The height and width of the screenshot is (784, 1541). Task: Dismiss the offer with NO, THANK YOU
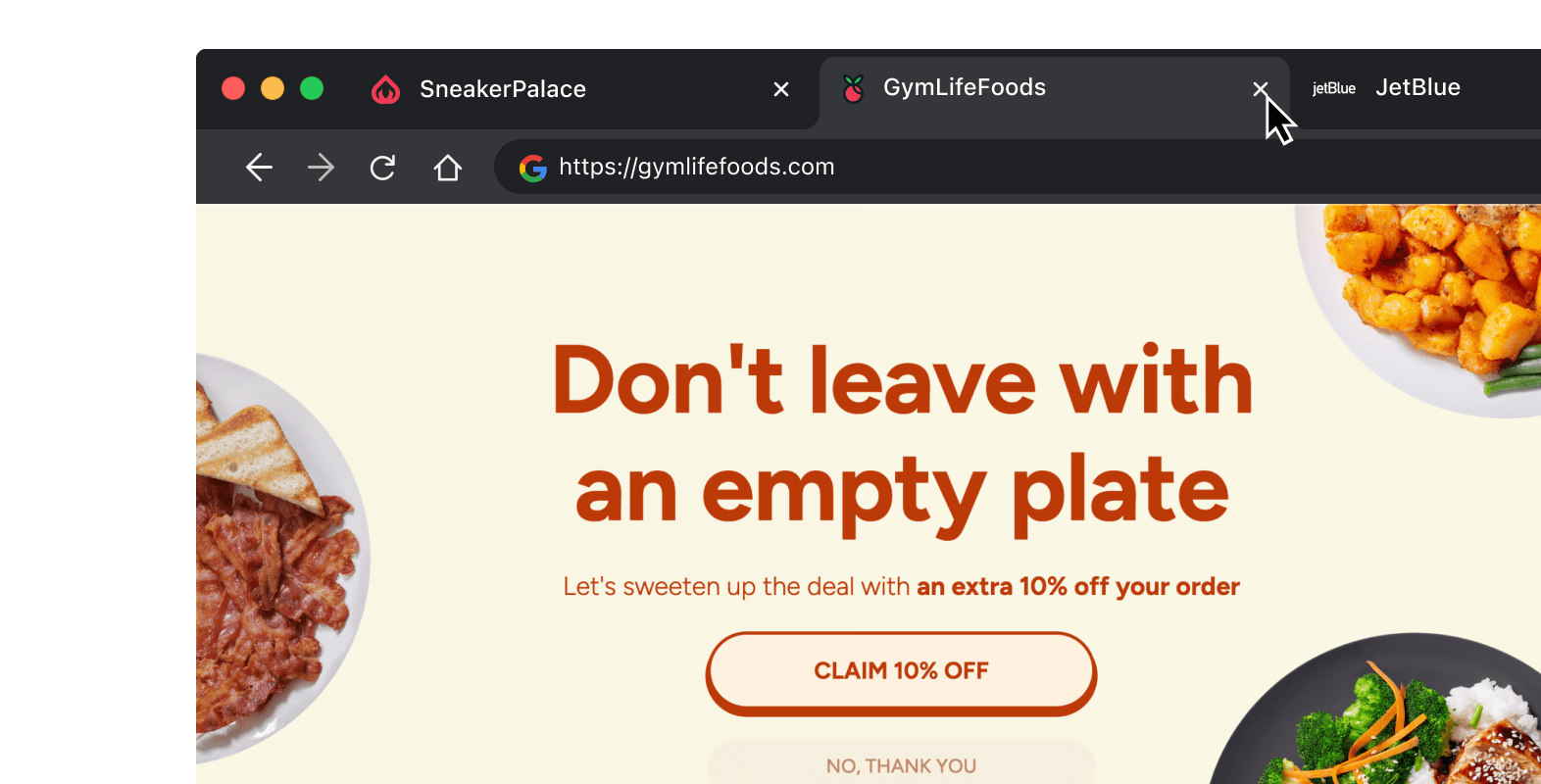900,765
